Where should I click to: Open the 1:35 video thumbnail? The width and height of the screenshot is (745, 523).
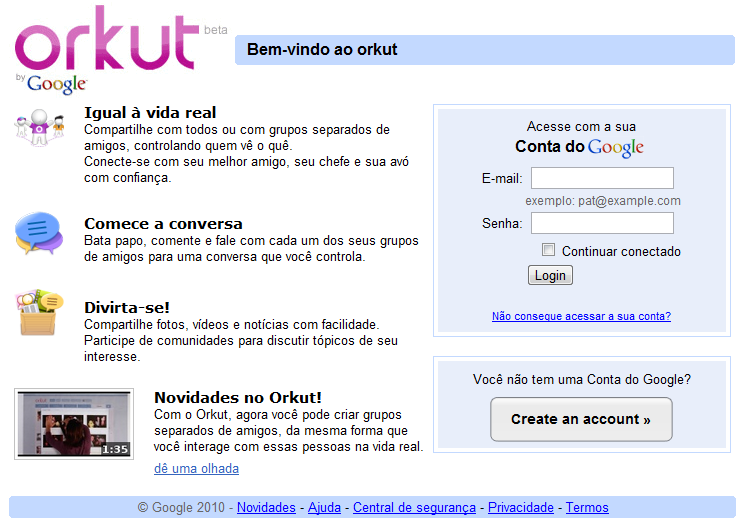click(x=74, y=424)
